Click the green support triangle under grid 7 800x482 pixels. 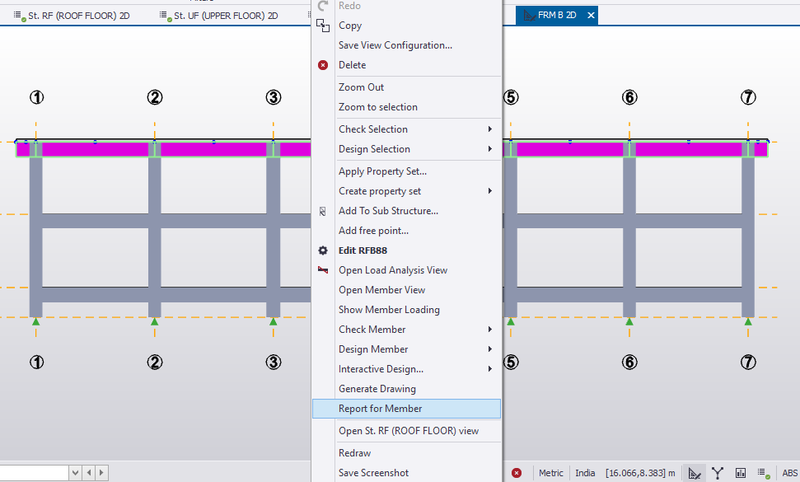[748, 321]
